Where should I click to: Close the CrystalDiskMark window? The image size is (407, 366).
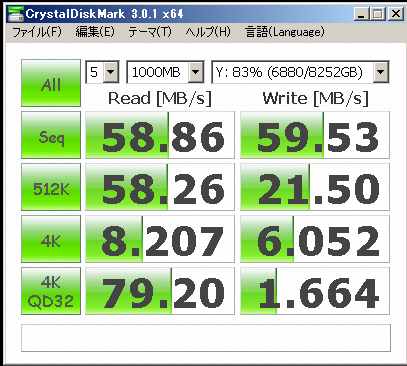pyautogui.click(x=396, y=14)
